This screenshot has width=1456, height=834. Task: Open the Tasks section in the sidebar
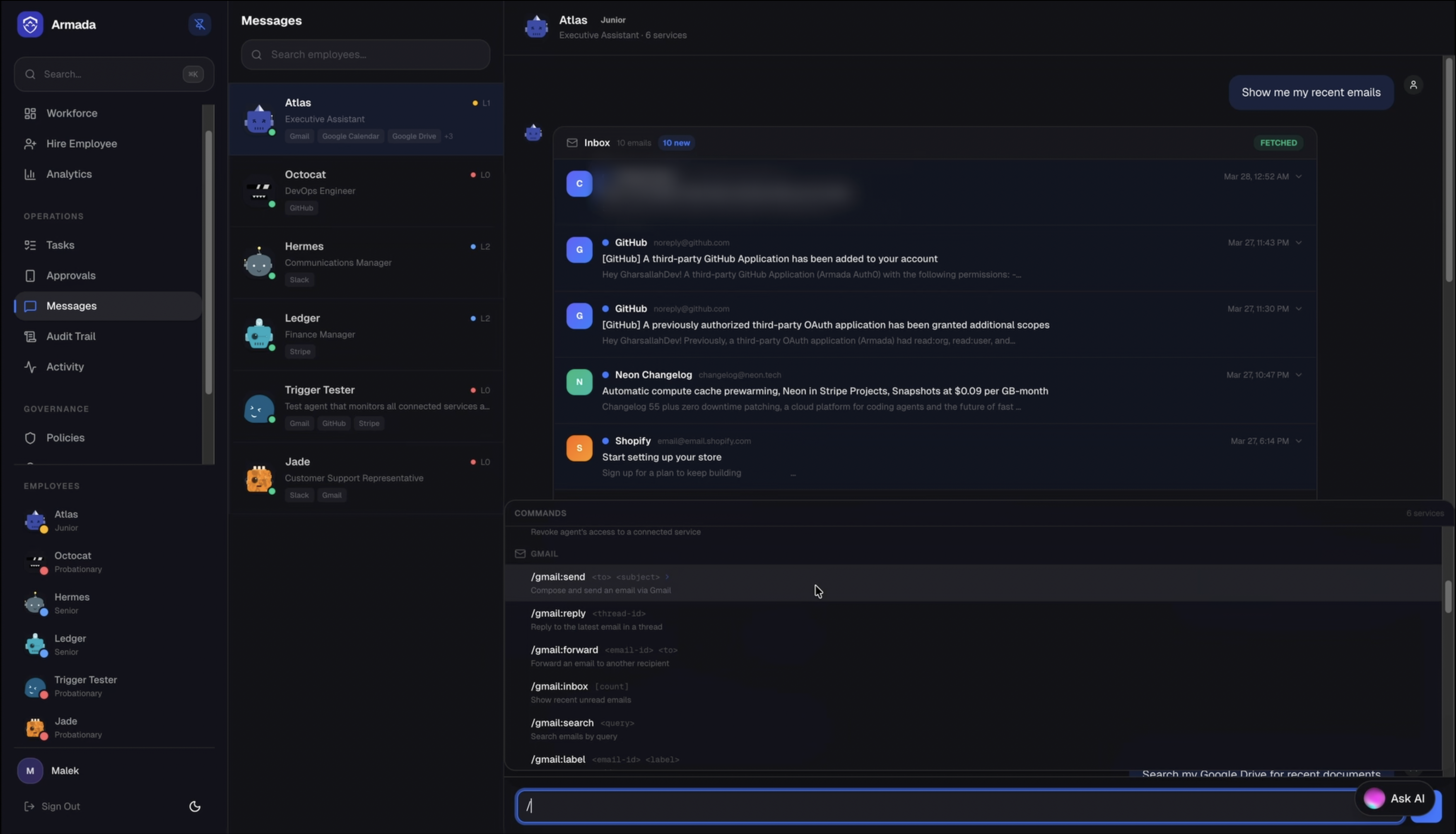[60, 245]
